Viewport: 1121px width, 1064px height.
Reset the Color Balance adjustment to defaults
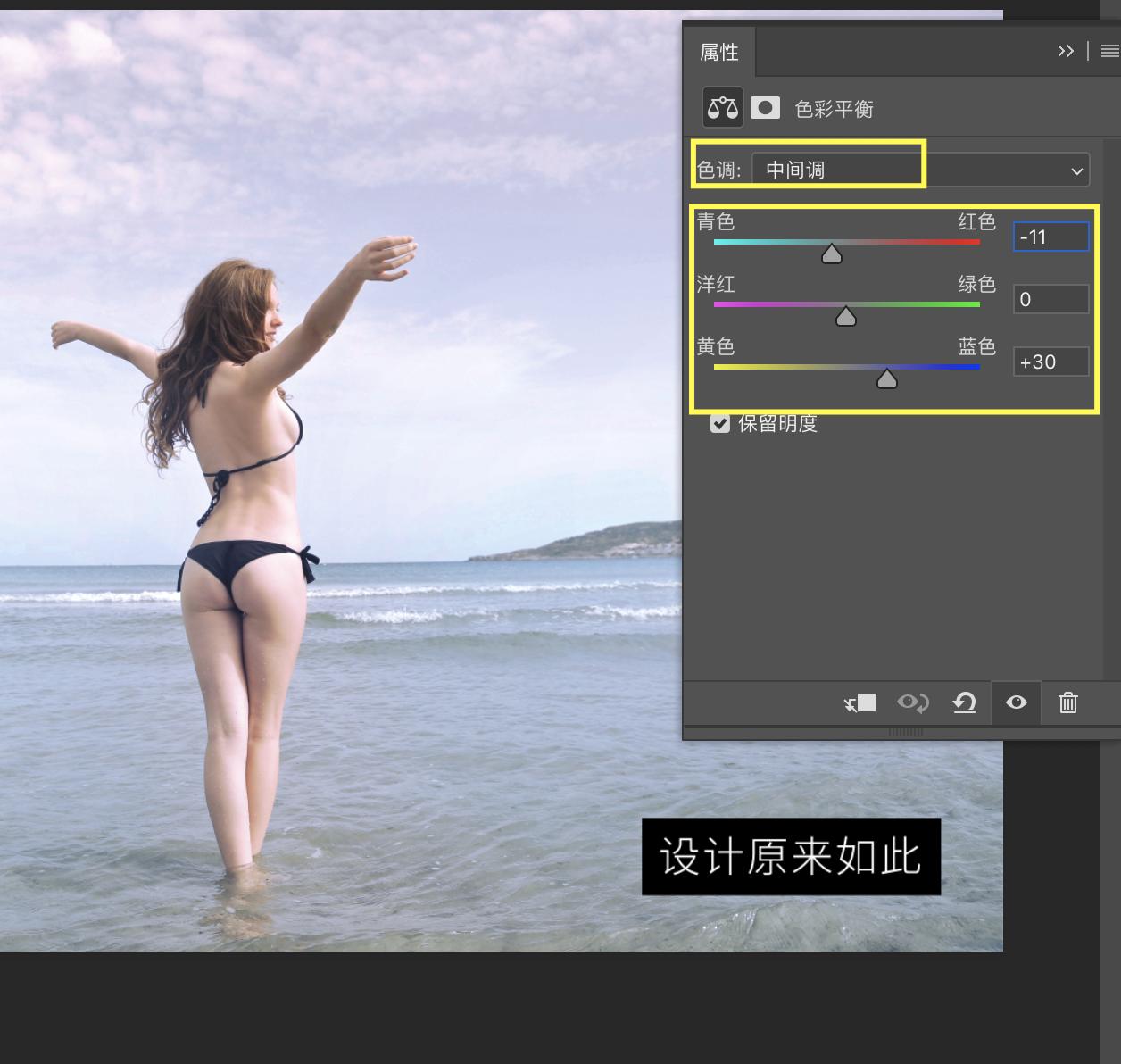click(964, 702)
